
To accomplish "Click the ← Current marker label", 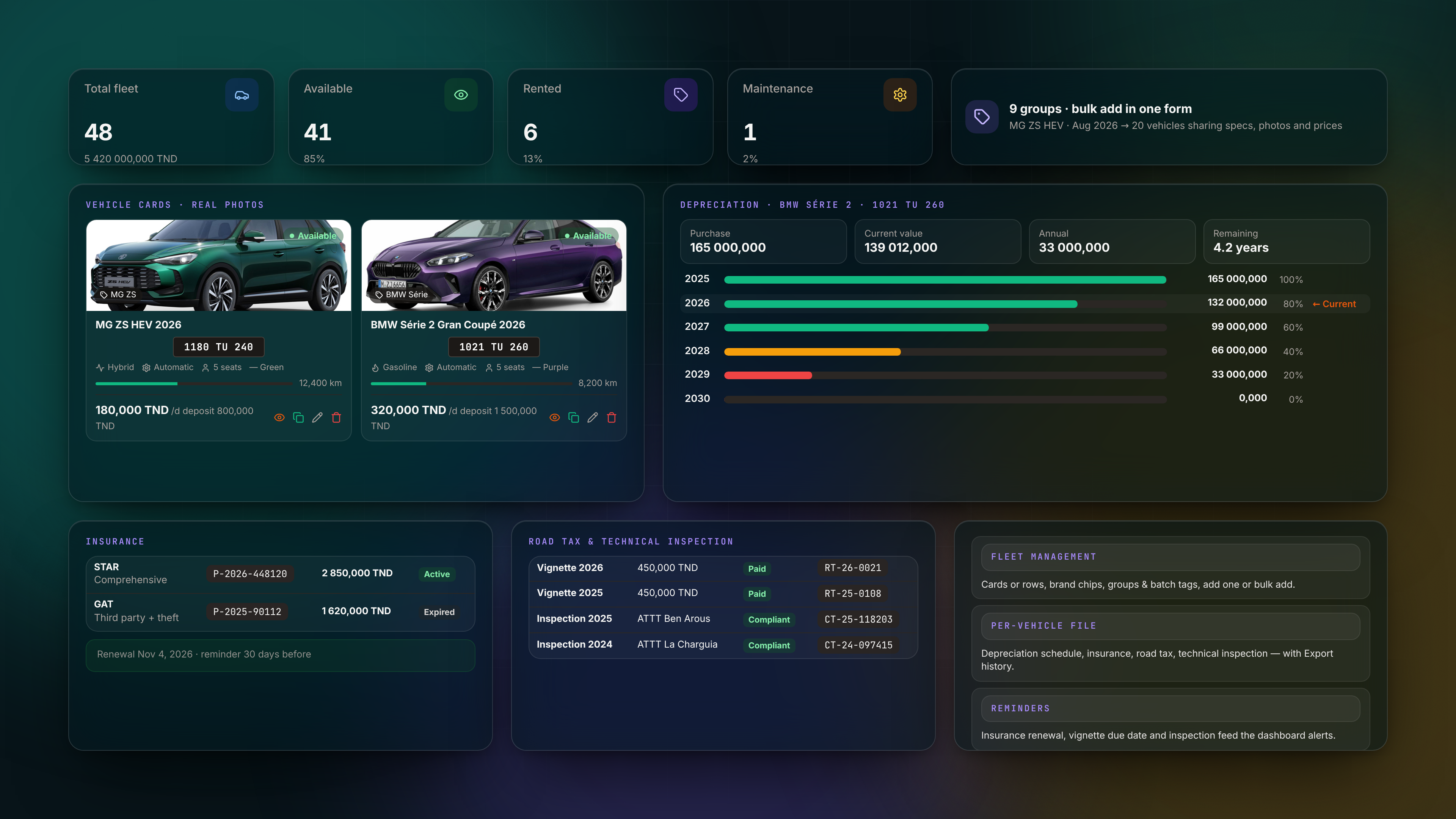I will (1334, 304).
